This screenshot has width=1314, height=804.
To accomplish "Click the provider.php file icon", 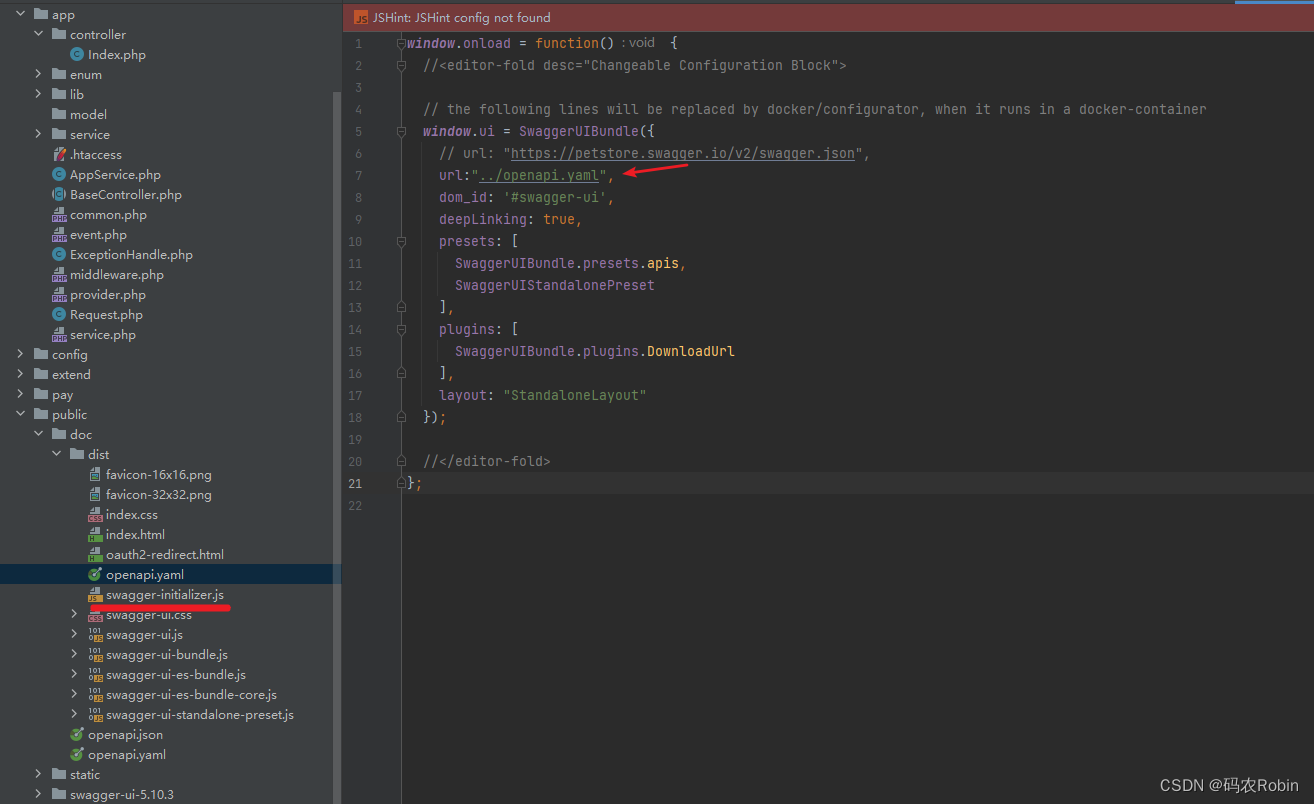I will tap(59, 294).
